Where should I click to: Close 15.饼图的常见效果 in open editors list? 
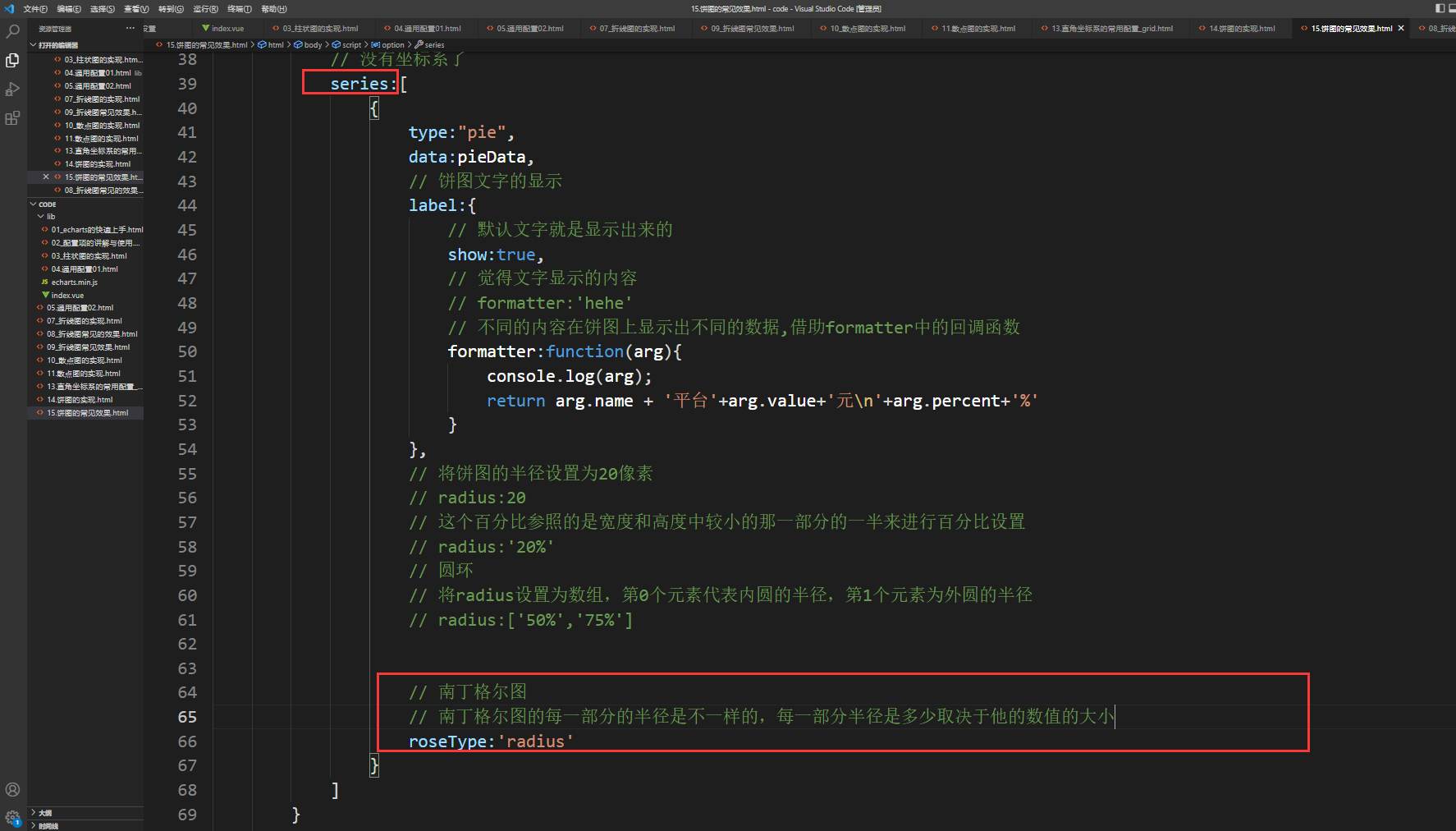tap(46, 177)
